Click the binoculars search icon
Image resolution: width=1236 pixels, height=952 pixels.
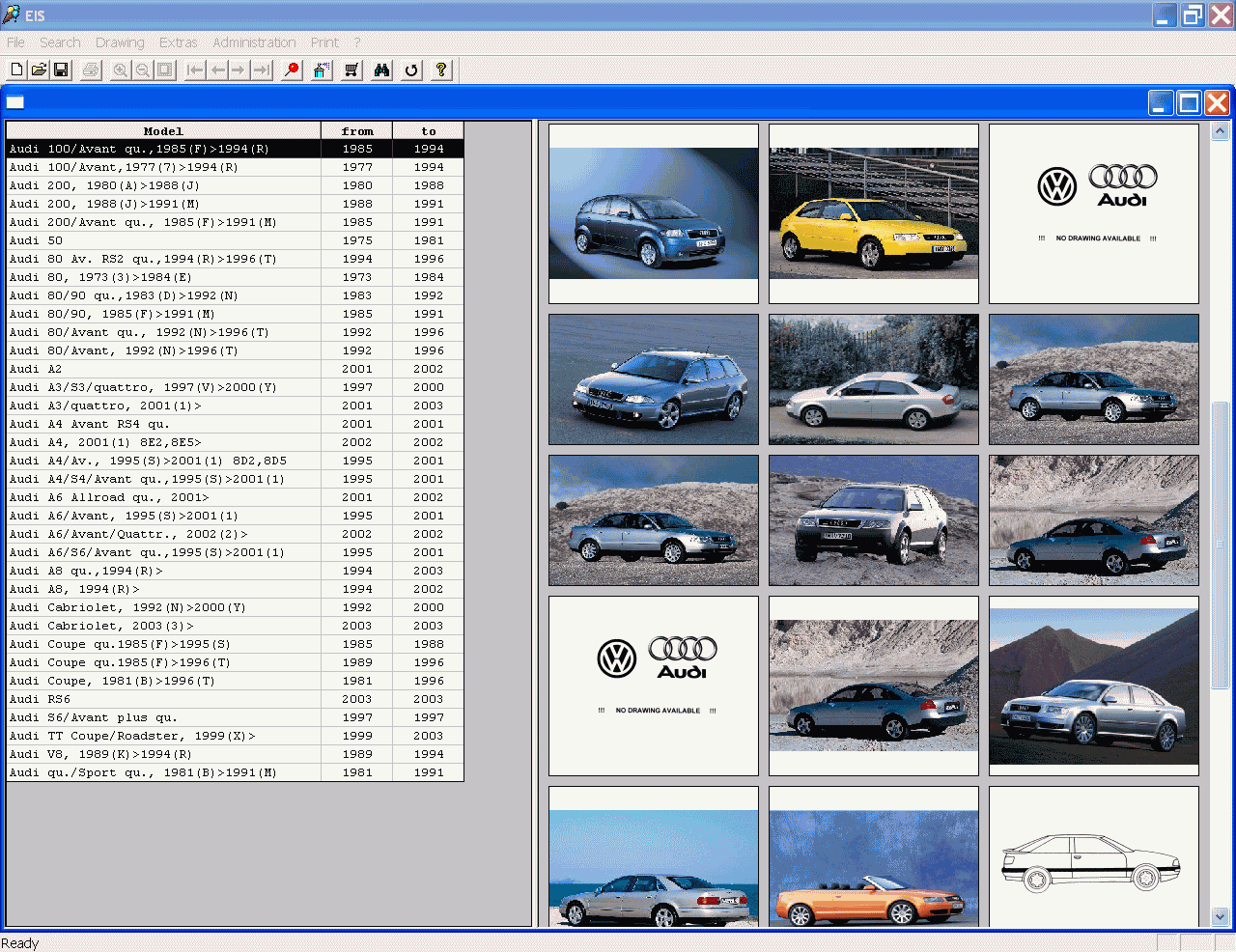pos(381,70)
